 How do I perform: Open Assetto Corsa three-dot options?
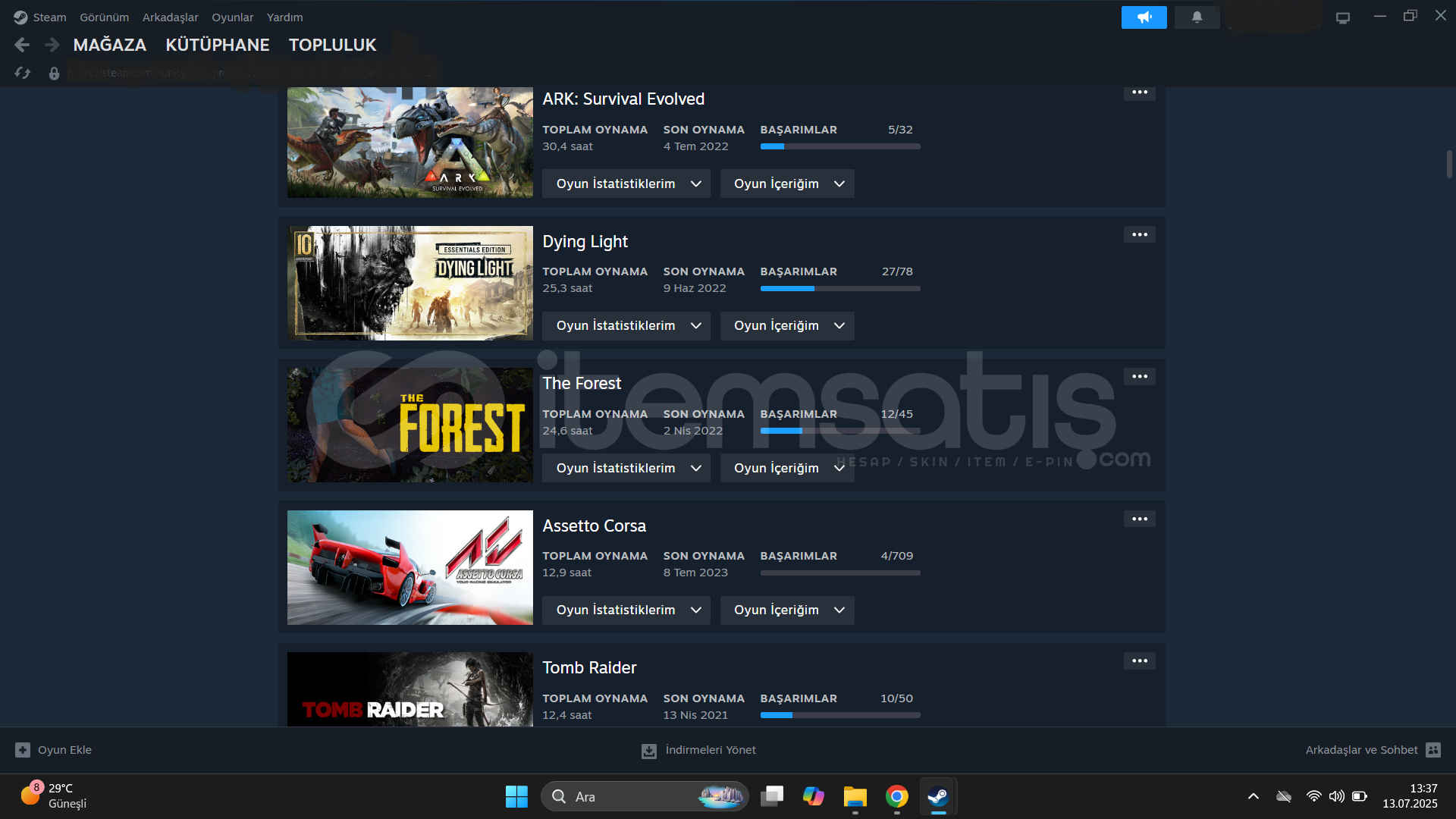[1139, 519]
